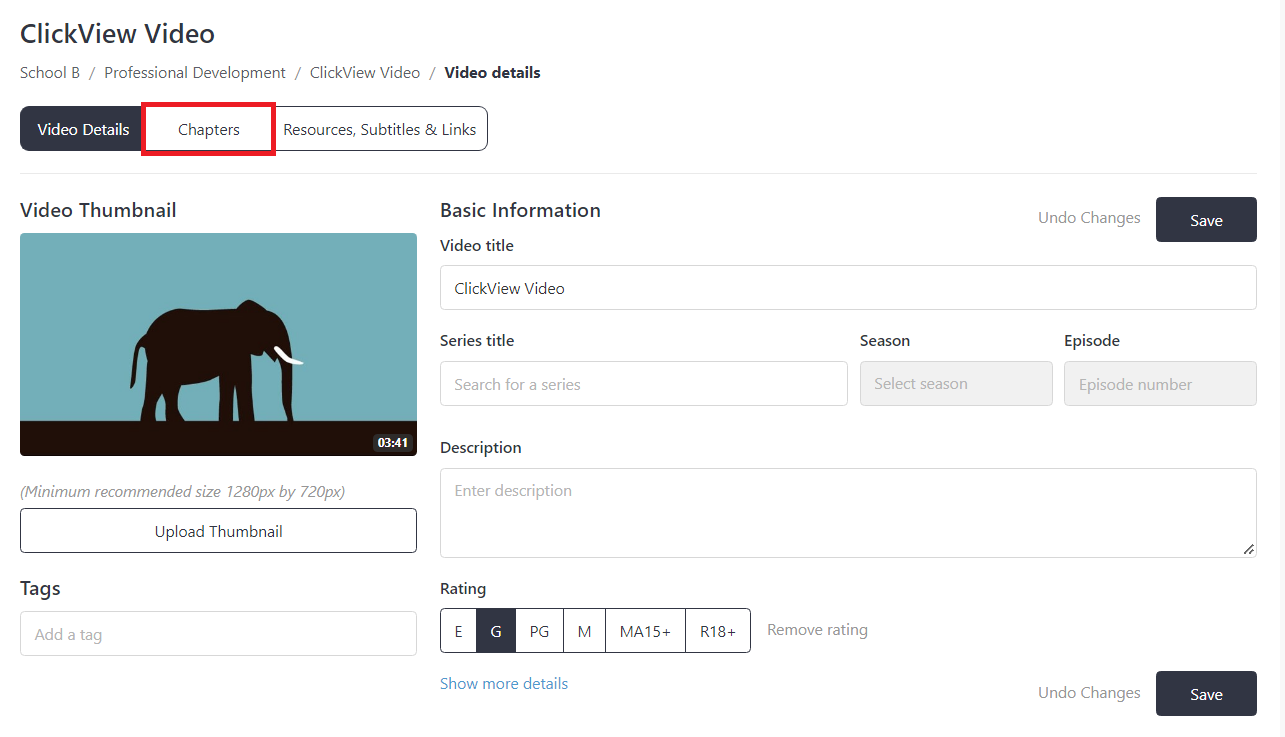Focus the Video title field

[x=848, y=288]
